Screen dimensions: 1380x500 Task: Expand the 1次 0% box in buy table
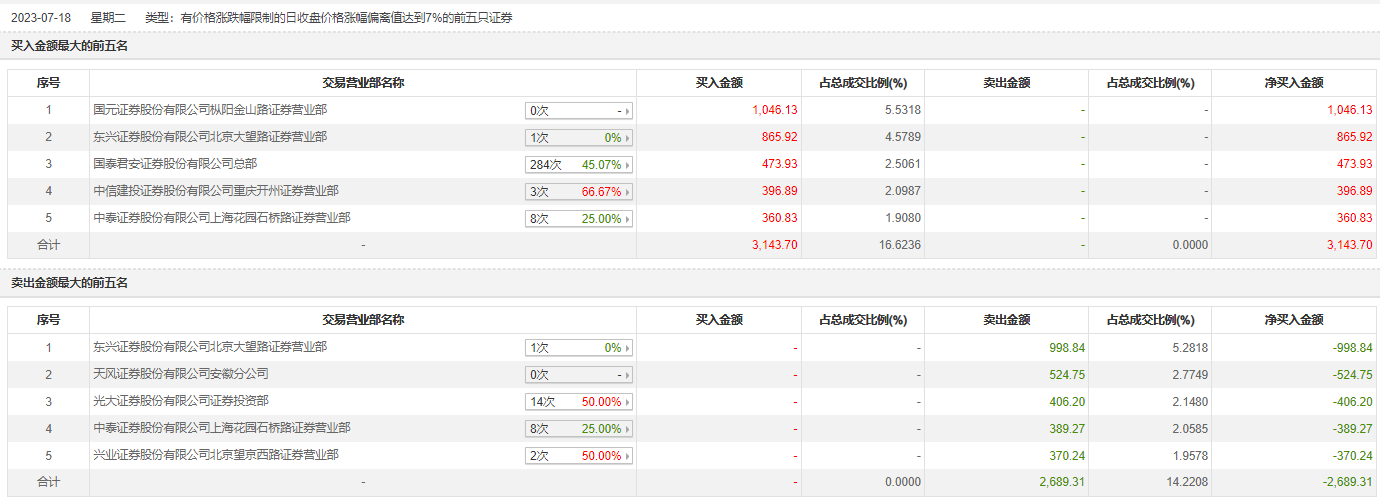point(579,138)
